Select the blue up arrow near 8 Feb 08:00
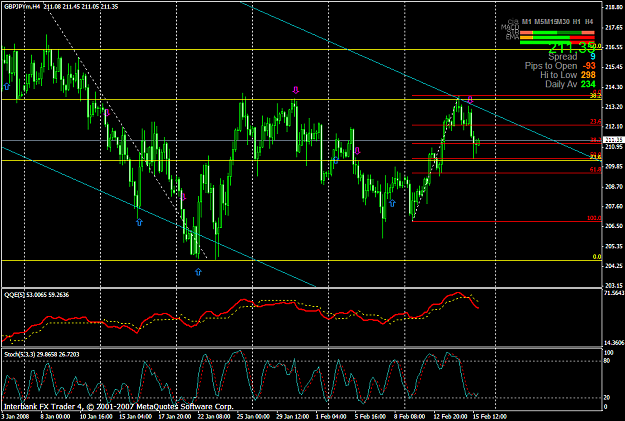The height and width of the screenshot is (421, 625). 392,203
